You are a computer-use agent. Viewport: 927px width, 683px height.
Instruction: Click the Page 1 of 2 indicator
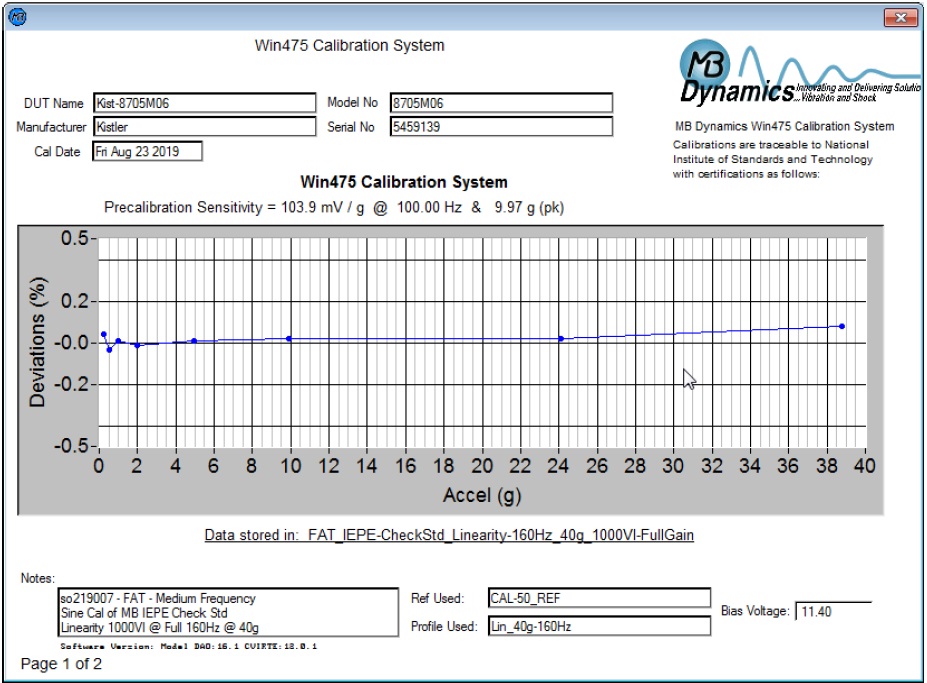pyautogui.click(x=61, y=664)
